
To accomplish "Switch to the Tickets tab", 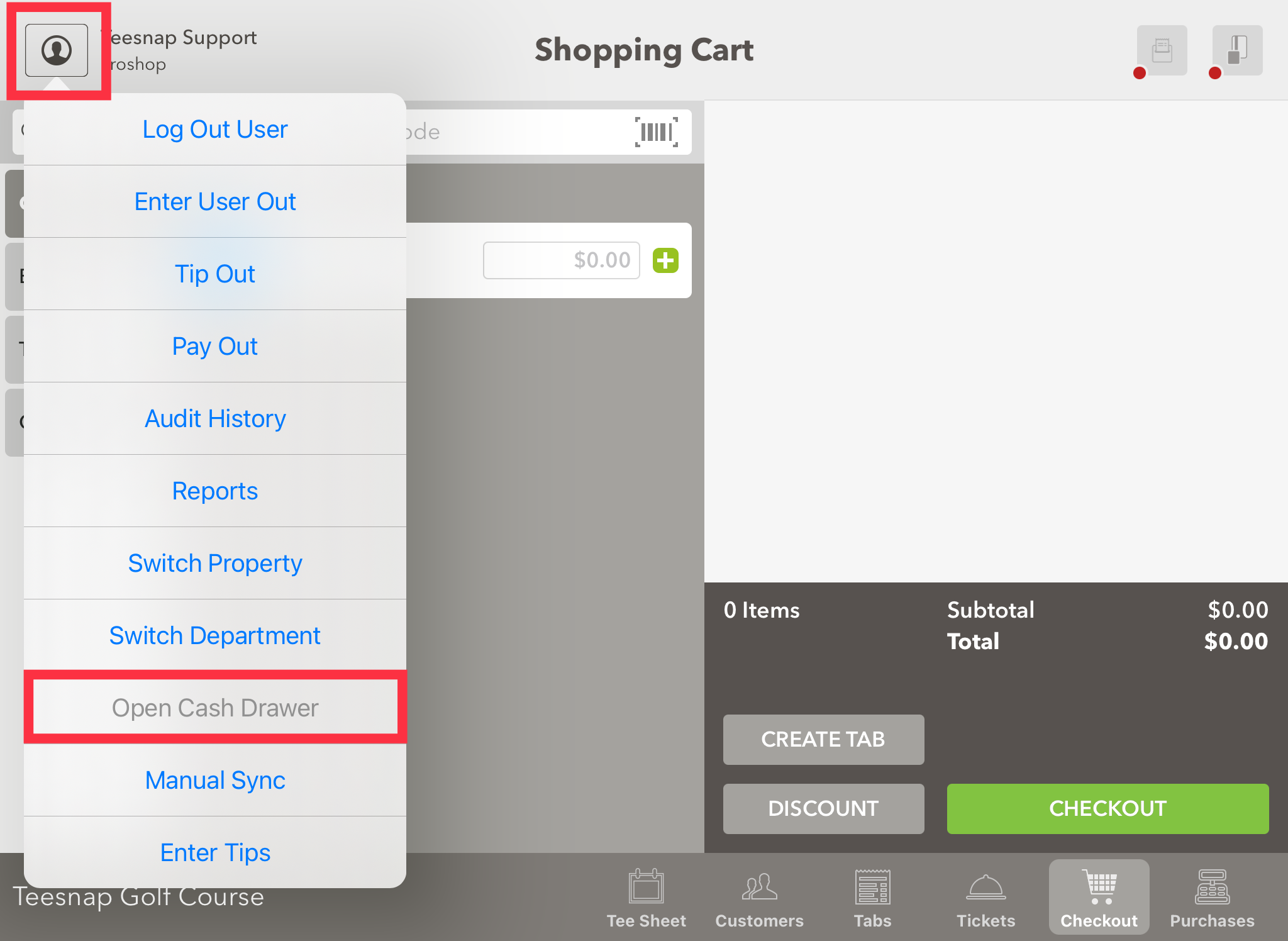I will pos(985,898).
